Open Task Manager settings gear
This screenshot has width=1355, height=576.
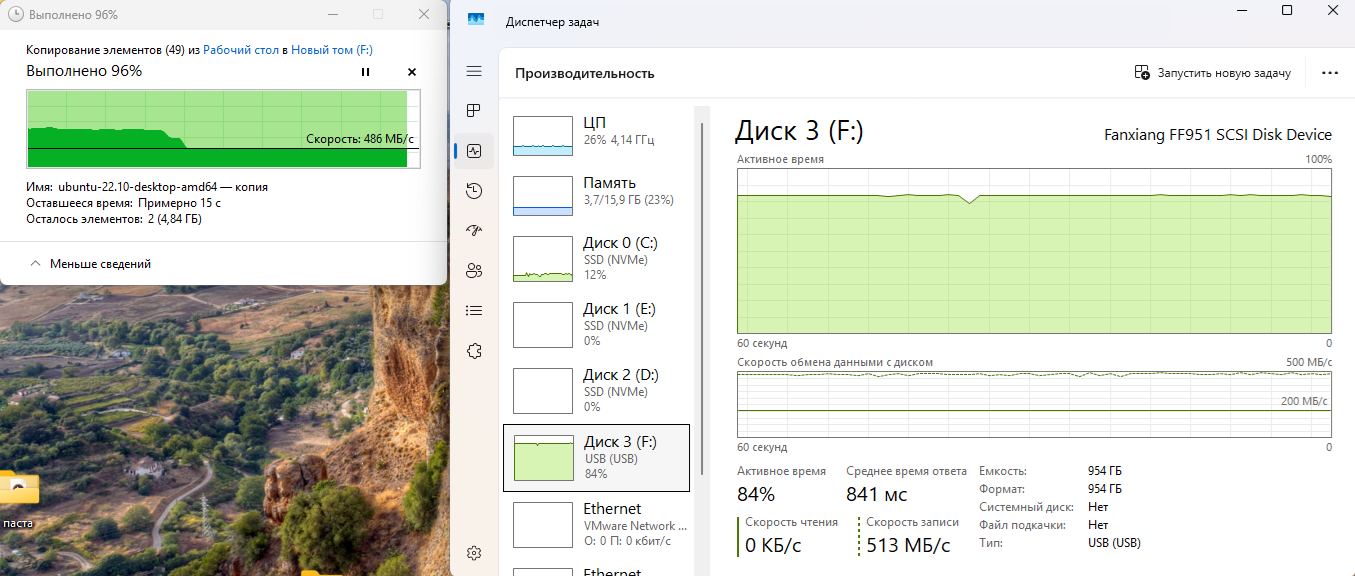click(474, 553)
